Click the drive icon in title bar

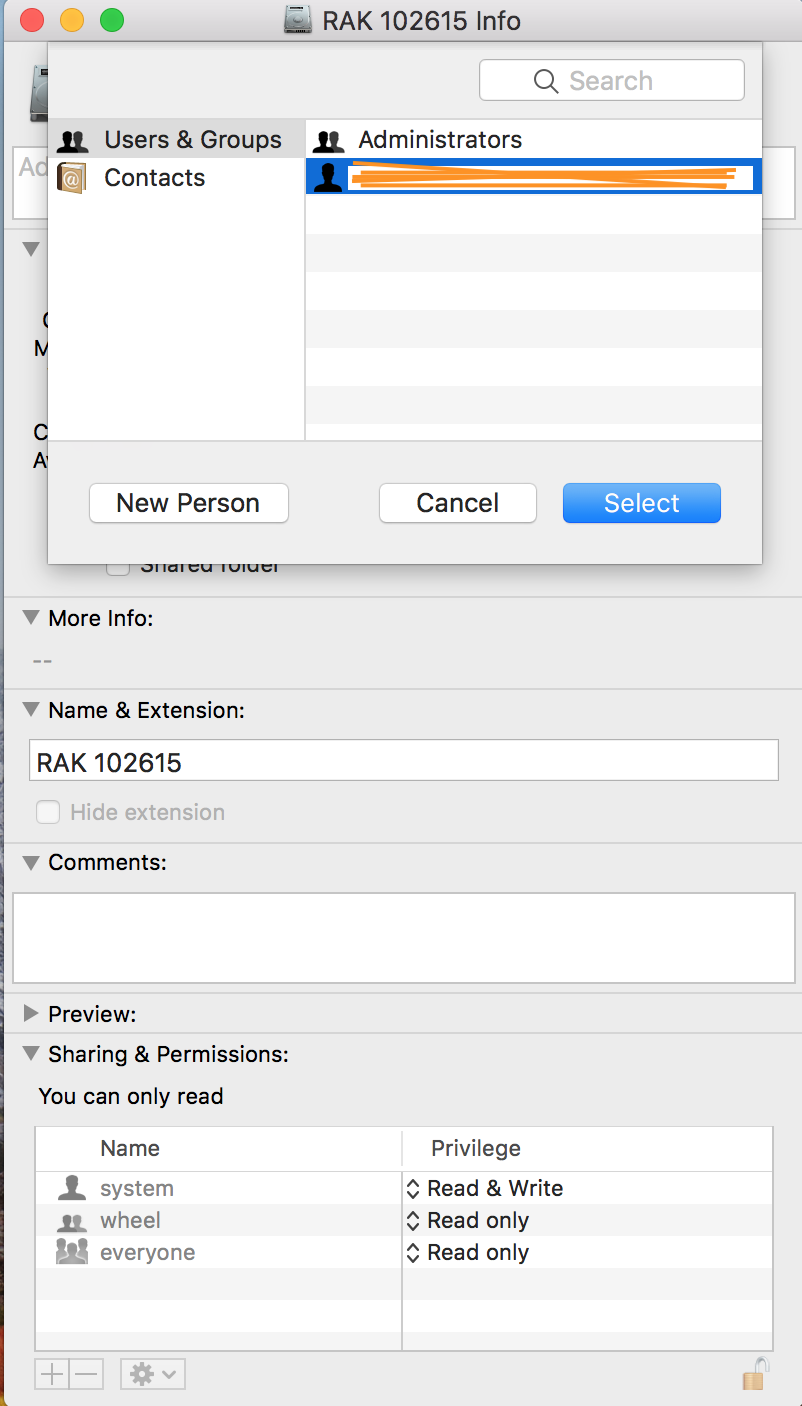(298, 20)
